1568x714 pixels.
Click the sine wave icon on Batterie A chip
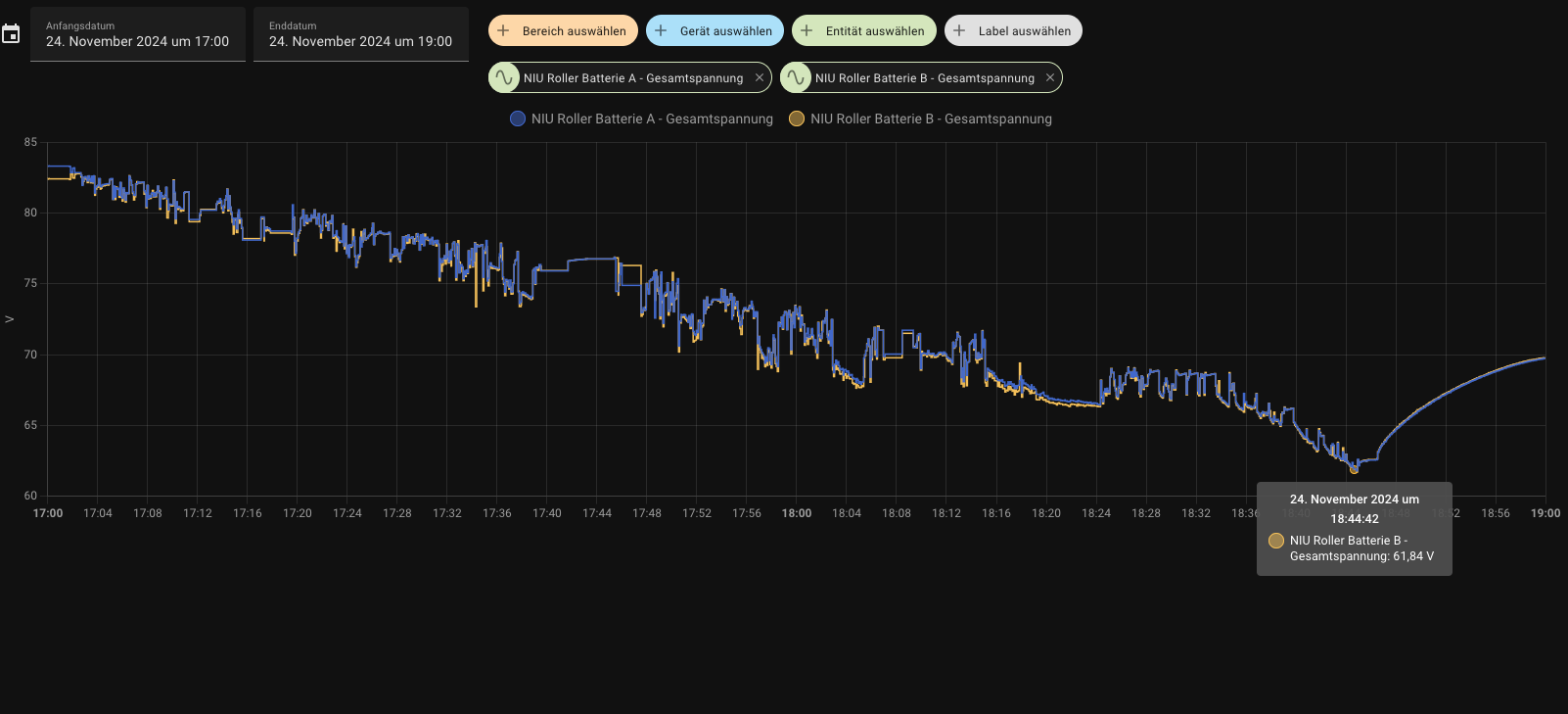coord(504,77)
